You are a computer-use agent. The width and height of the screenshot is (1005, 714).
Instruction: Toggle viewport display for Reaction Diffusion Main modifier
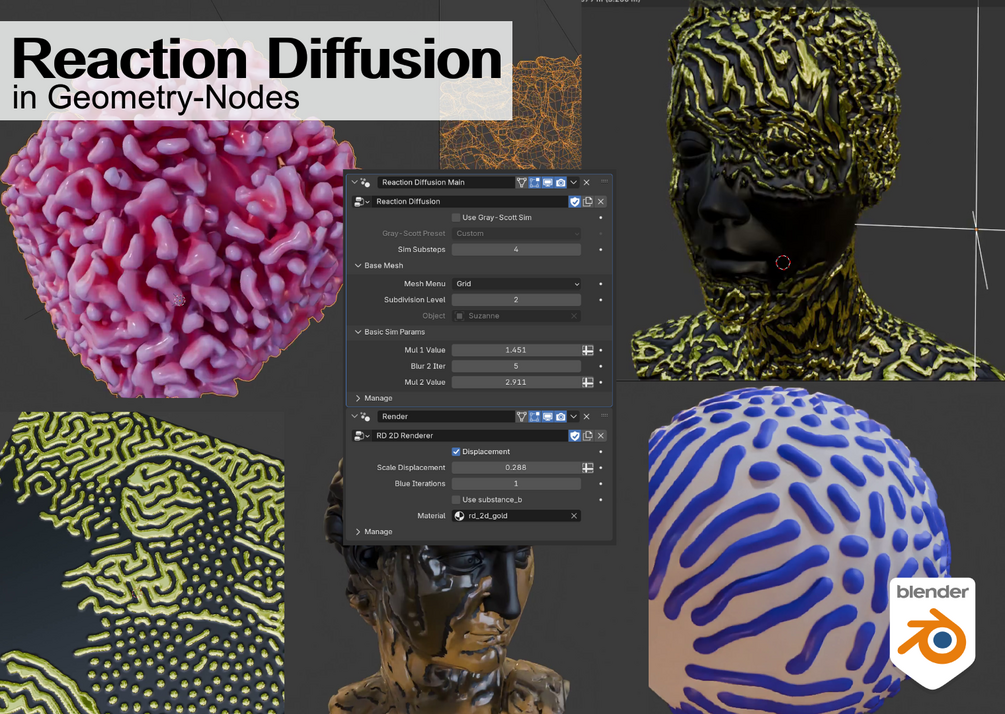pos(548,183)
